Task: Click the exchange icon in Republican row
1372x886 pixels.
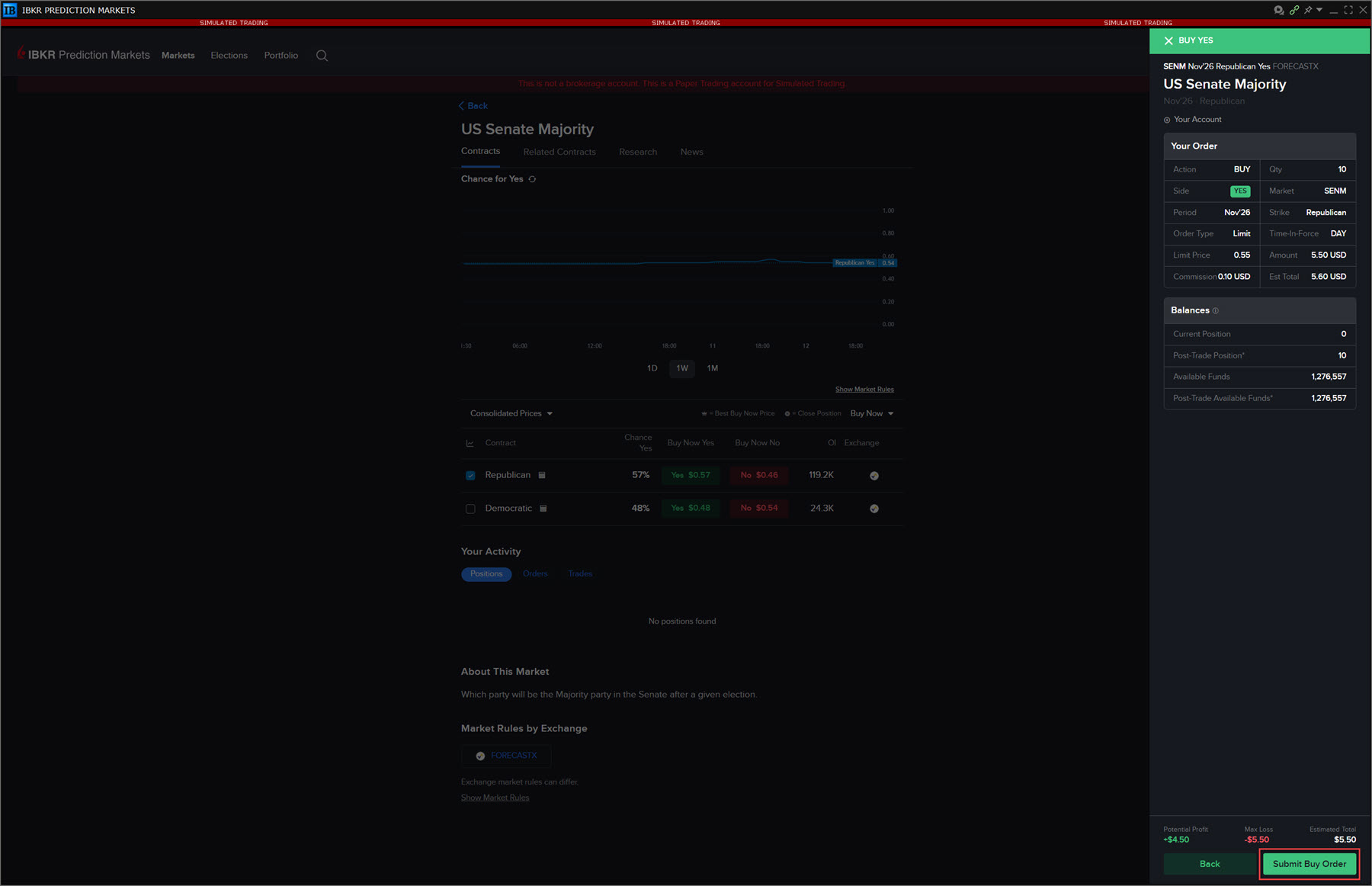Action: (x=874, y=476)
